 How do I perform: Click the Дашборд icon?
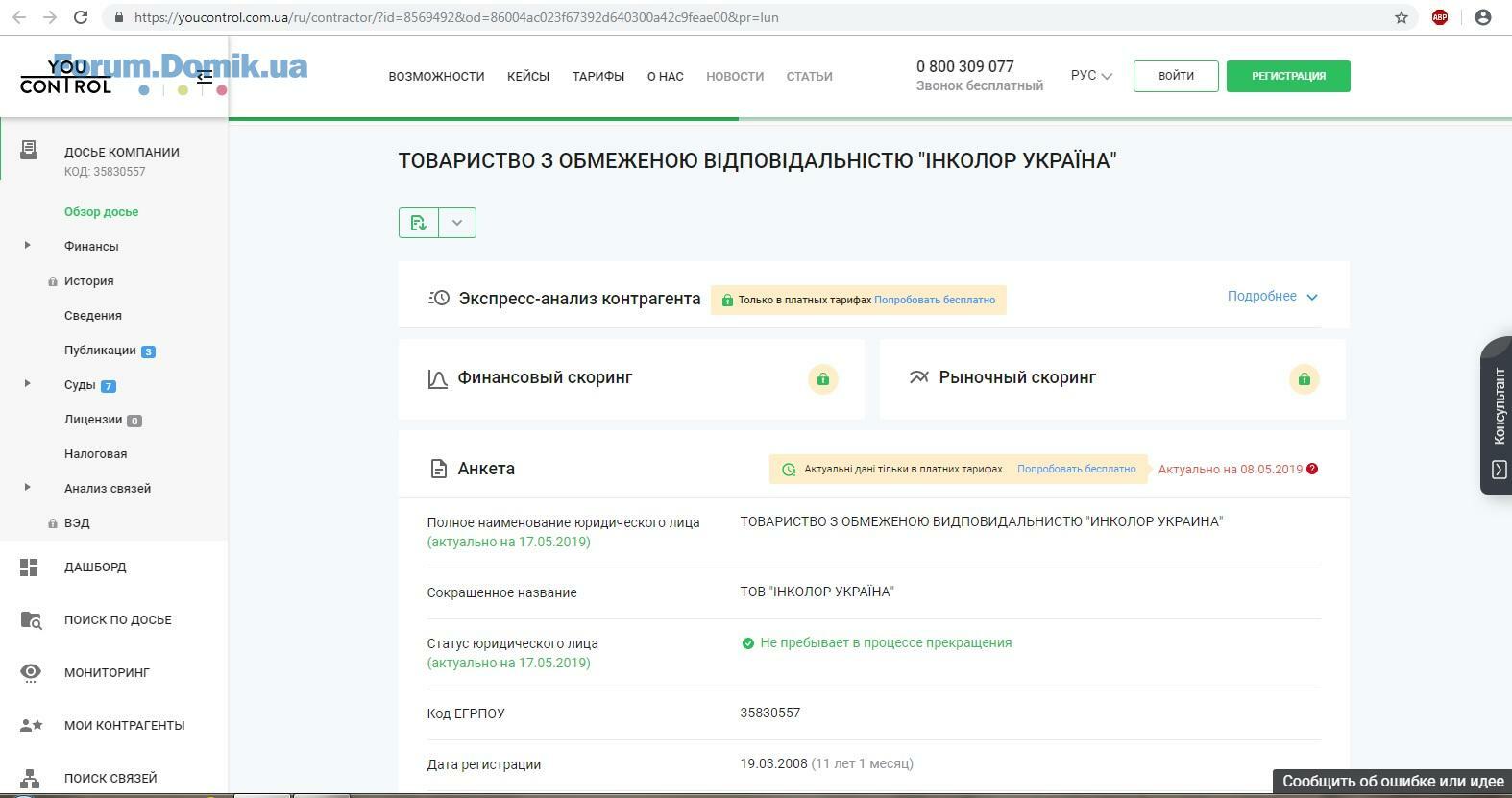point(29,568)
